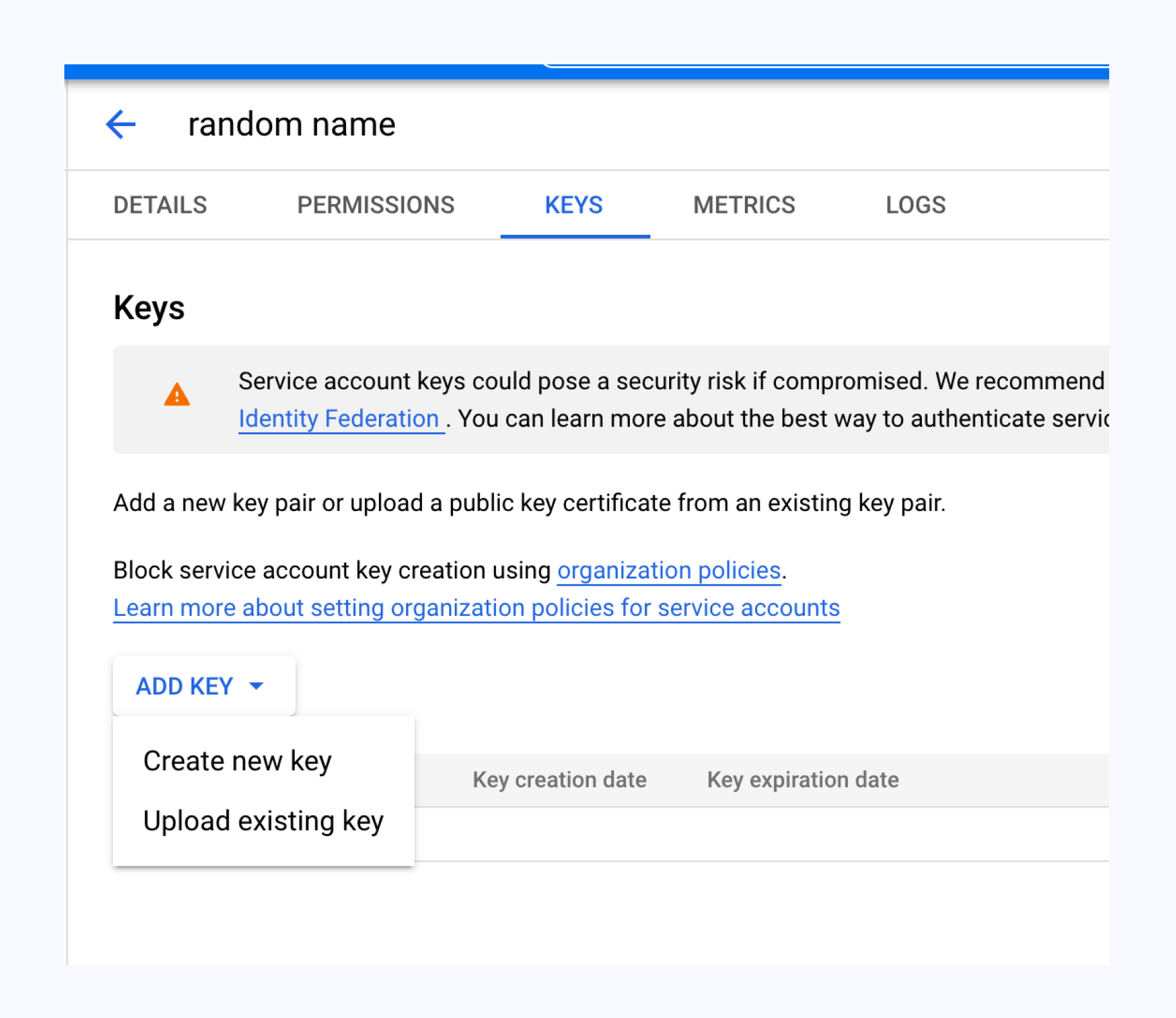This screenshot has height=1018, width=1176.
Task: Click the back arrow icon
Action: point(121,124)
